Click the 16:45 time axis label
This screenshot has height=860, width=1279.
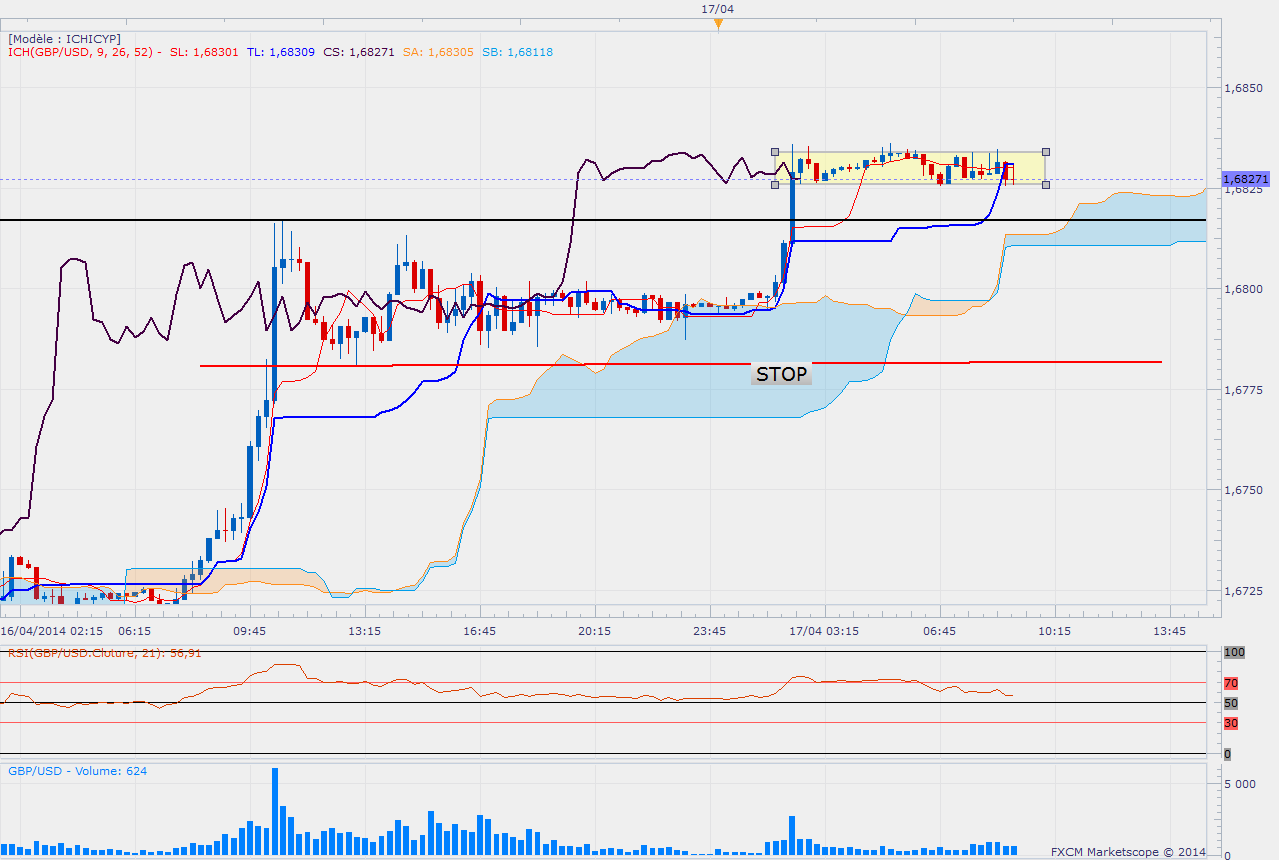click(x=480, y=631)
